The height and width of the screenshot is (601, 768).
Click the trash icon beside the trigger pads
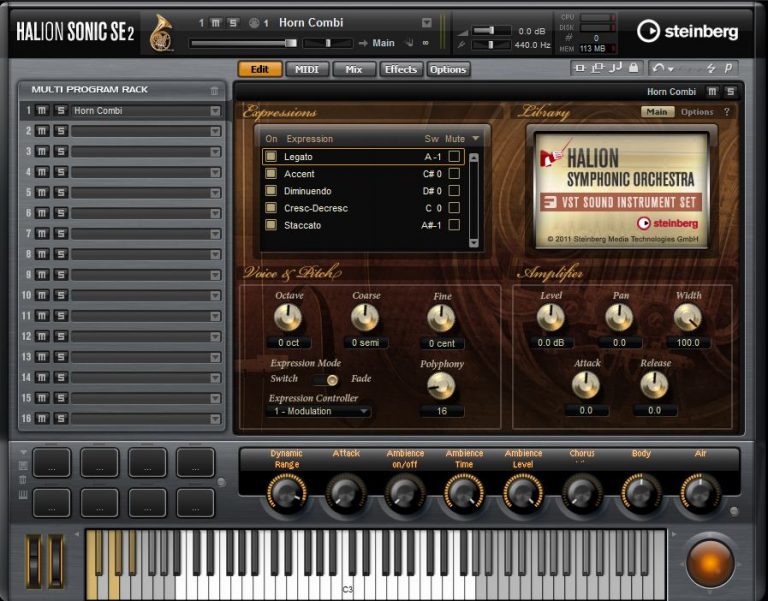[23, 480]
